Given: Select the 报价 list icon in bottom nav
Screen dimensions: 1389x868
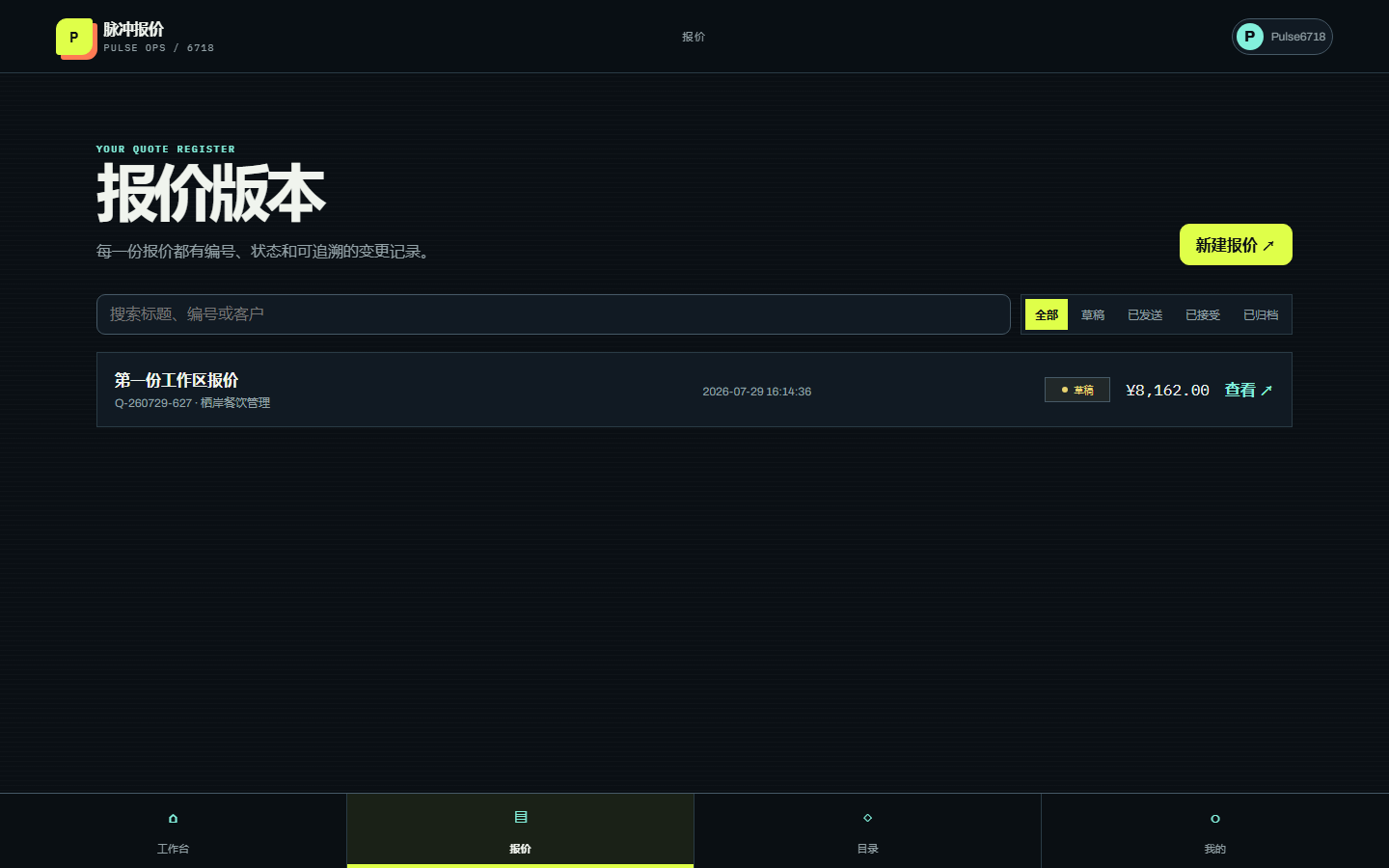Looking at the screenshot, I should [521, 817].
